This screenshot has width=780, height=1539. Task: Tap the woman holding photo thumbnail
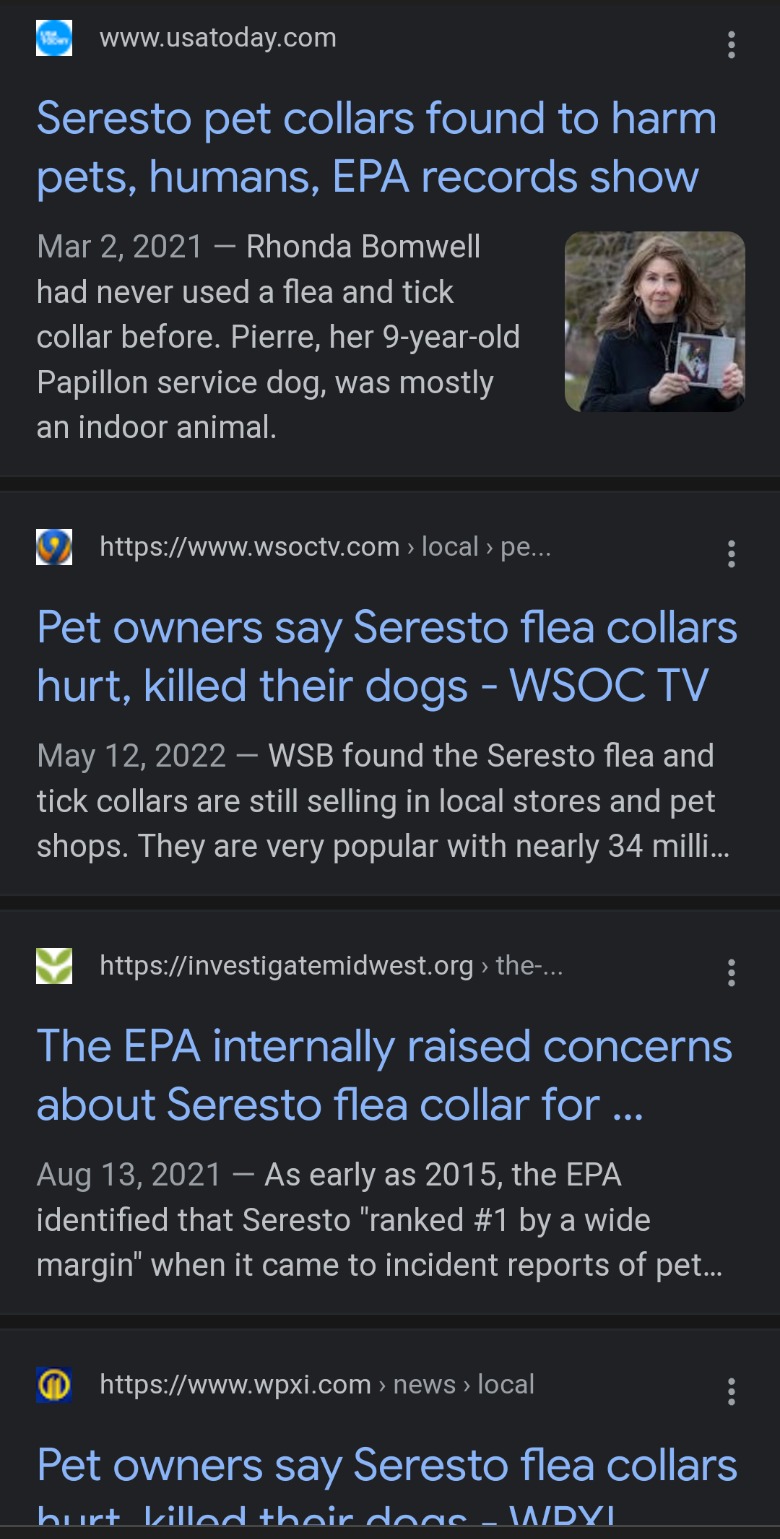coord(655,322)
